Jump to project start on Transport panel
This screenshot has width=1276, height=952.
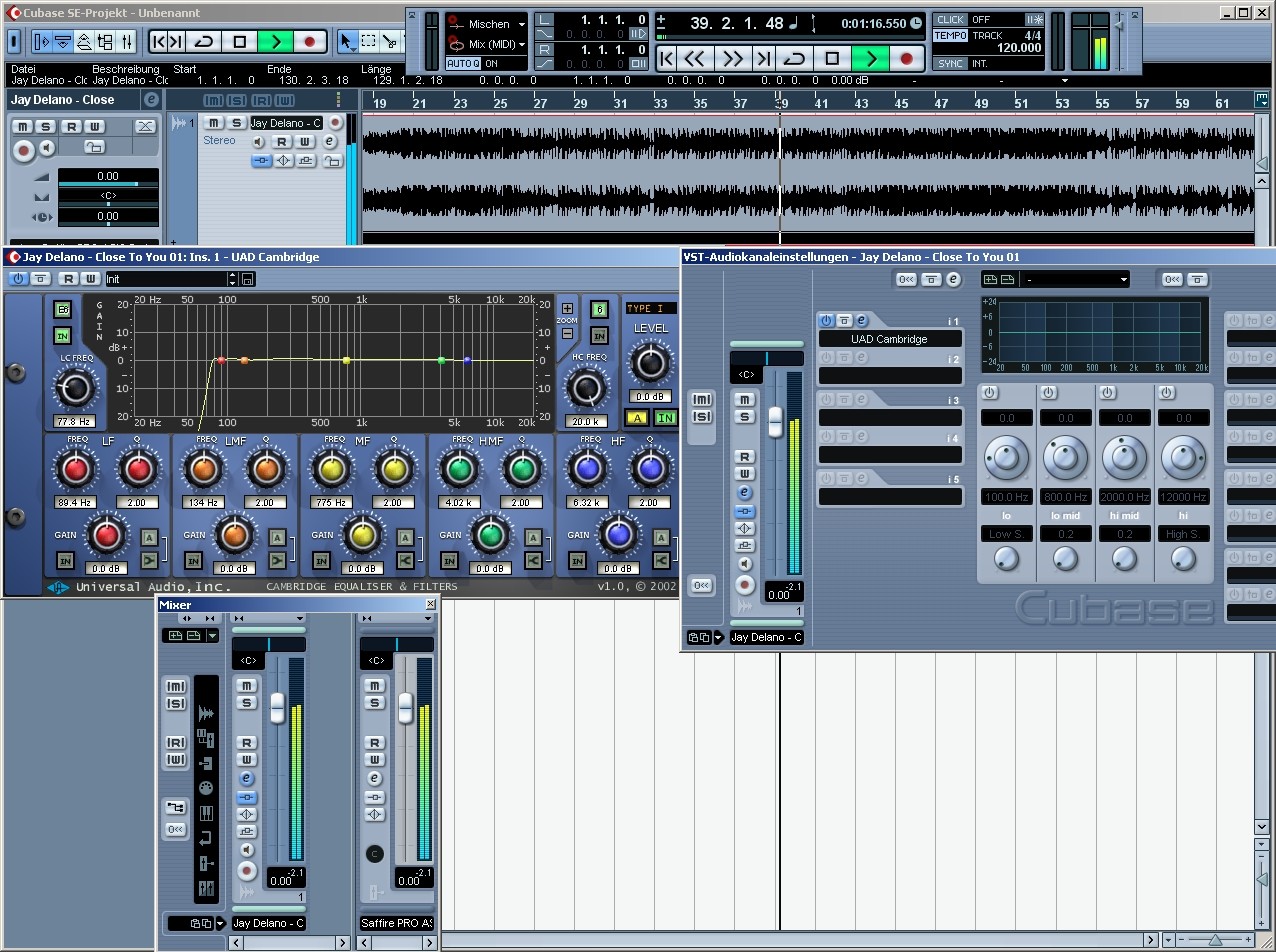(x=667, y=59)
